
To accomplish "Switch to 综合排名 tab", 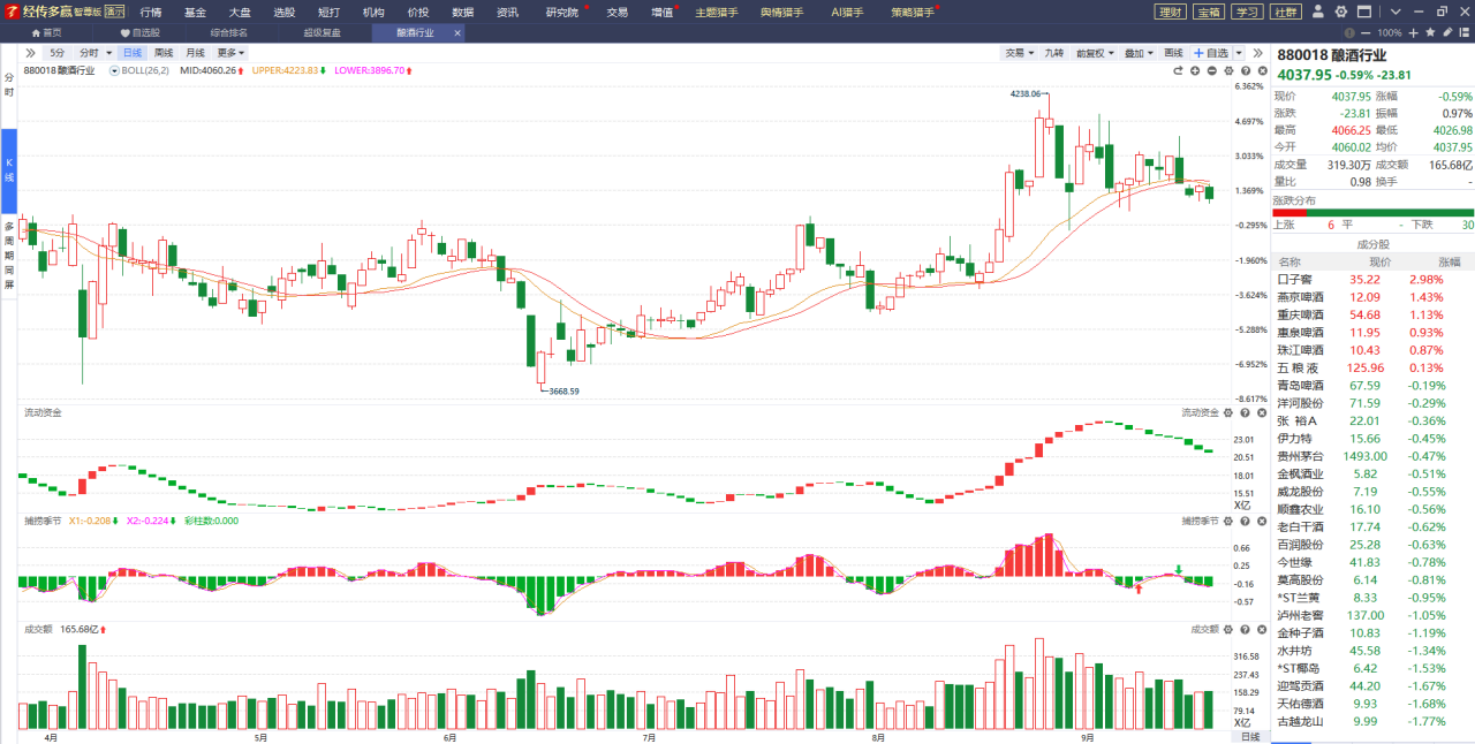I will pyautogui.click(x=229, y=33).
